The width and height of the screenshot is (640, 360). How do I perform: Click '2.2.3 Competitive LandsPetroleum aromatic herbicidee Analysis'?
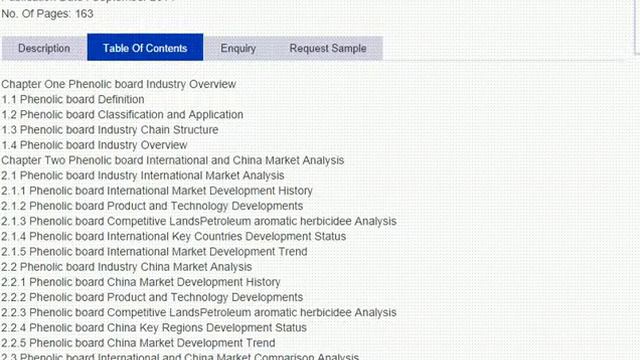(x=199, y=313)
